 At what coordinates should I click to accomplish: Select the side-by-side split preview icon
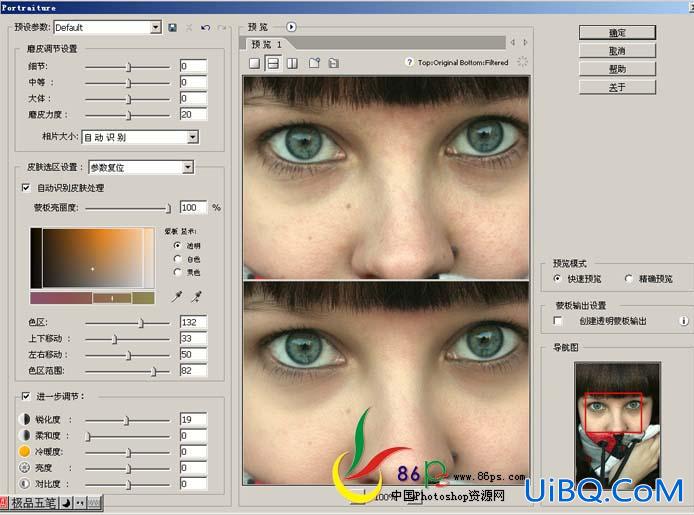(292, 63)
